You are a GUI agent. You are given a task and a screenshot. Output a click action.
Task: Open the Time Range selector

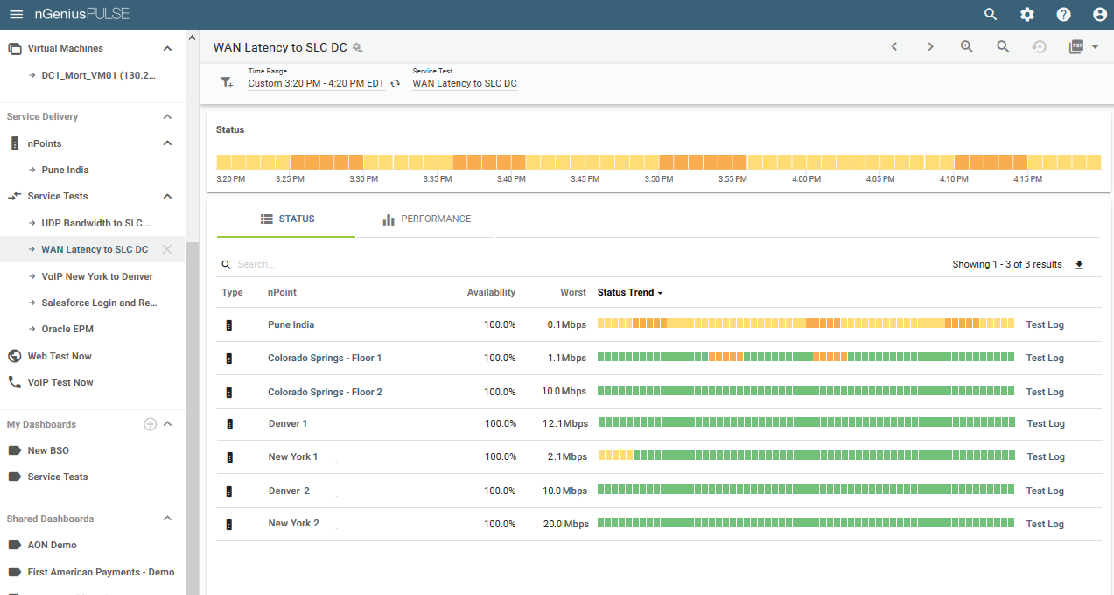[x=316, y=83]
